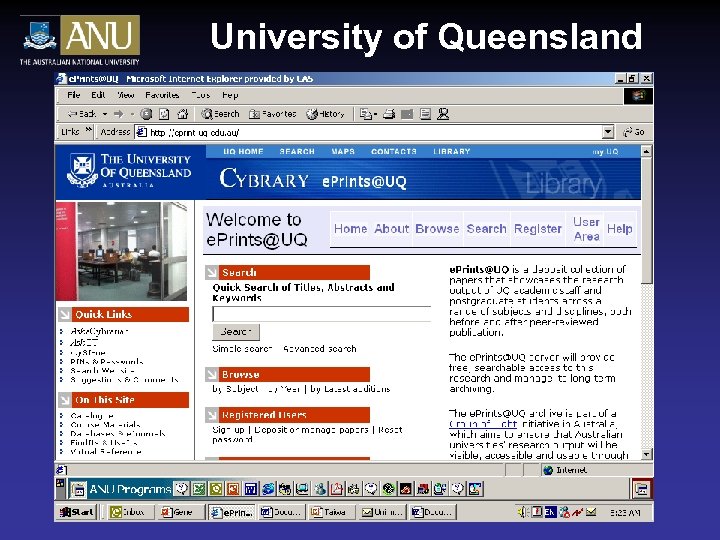
Task: Click the LIBRARY link in the top banner
Action: (x=451, y=151)
